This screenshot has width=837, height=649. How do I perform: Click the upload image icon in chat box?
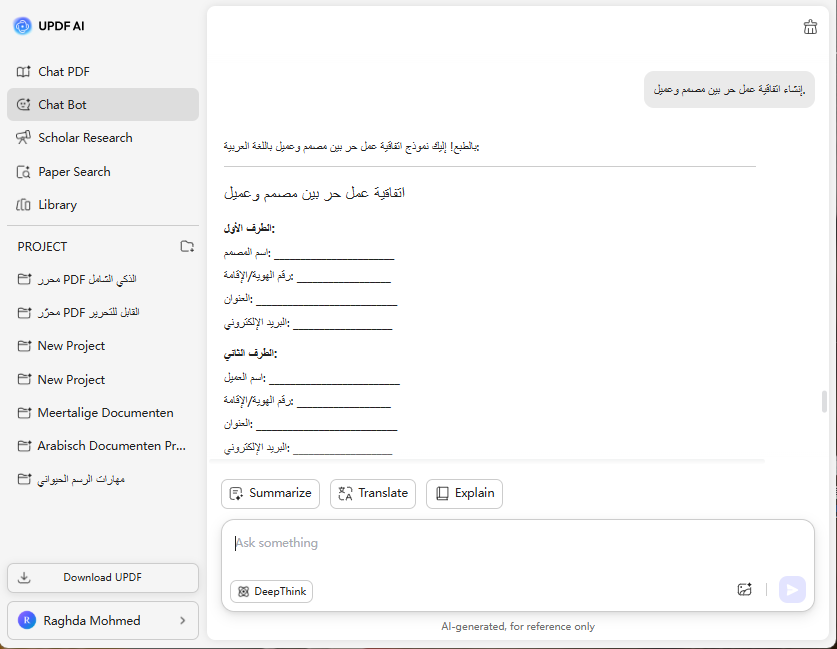click(x=744, y=590)
